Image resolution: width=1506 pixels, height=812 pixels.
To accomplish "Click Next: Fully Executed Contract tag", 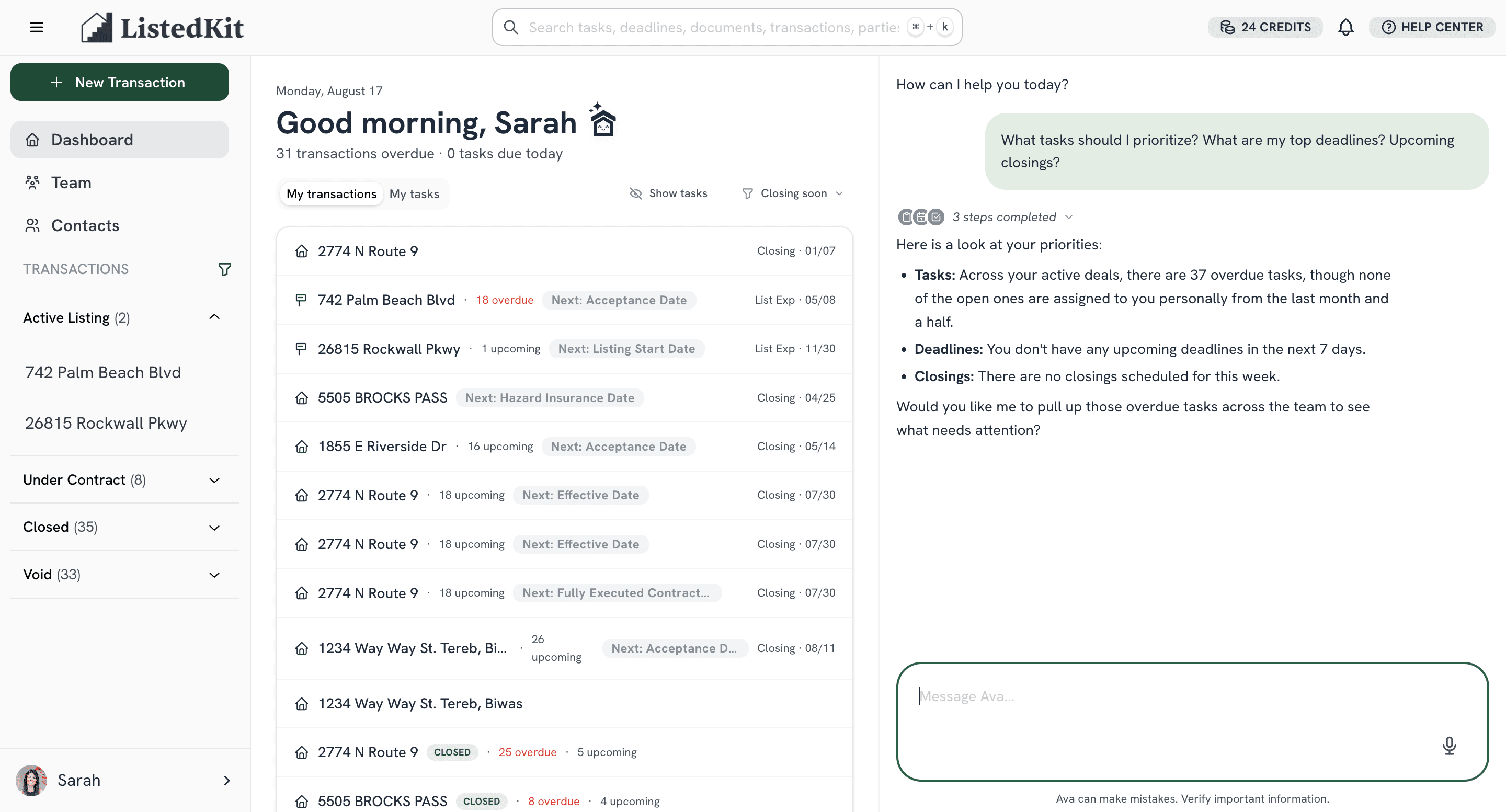I will (617, 593).
